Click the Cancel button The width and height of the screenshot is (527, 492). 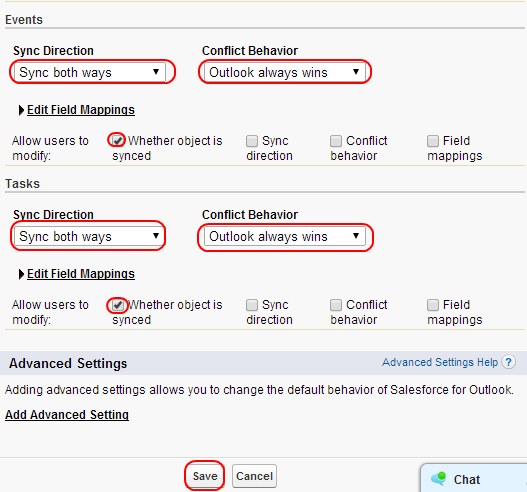(x=254, y=476)
